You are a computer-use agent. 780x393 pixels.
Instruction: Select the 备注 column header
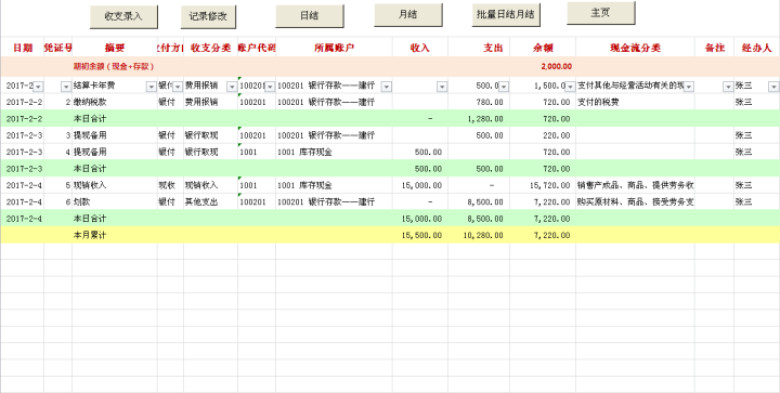[x=714, y=48]
